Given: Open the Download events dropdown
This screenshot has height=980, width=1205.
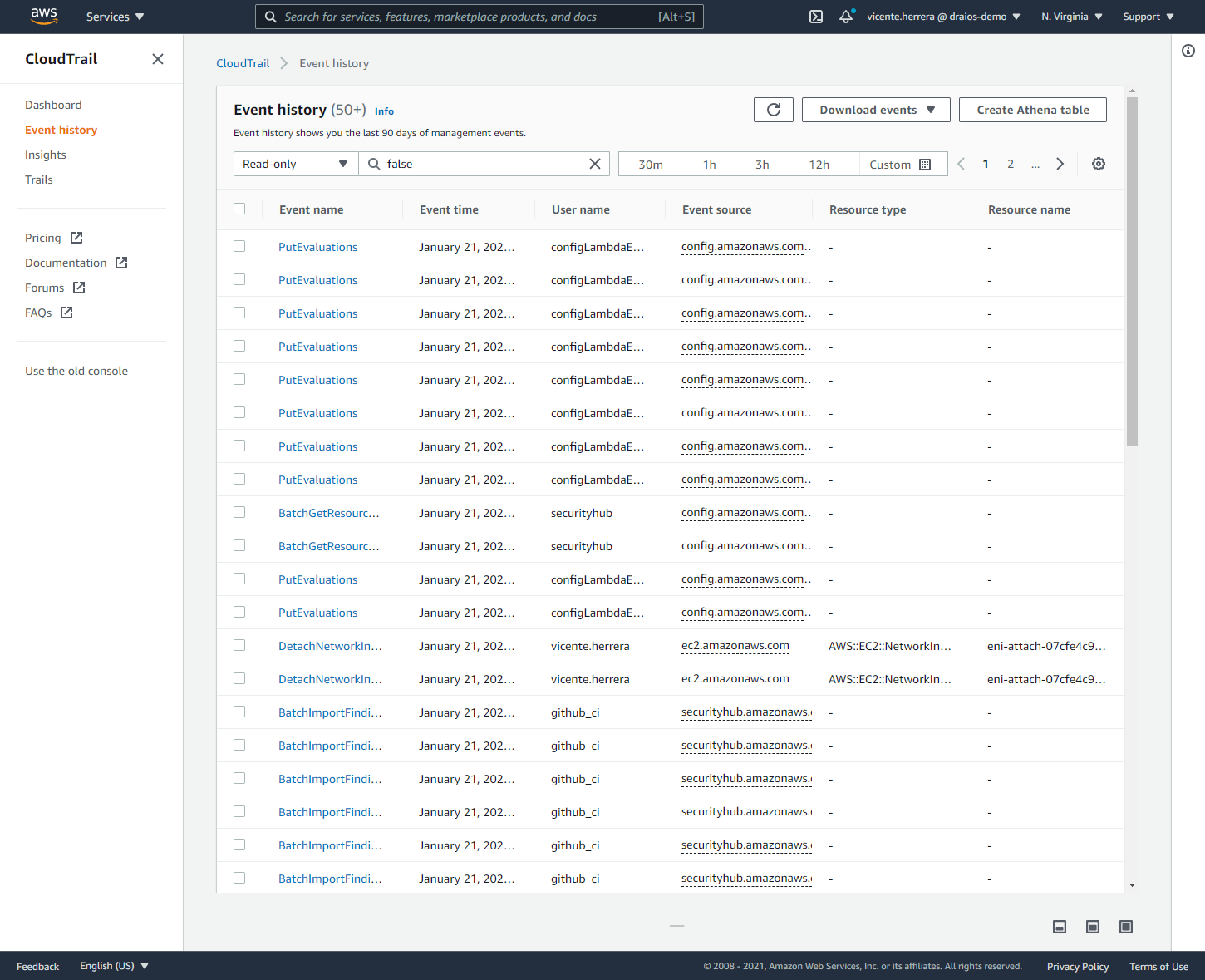Looking at the screenshot, I should 876,110.
